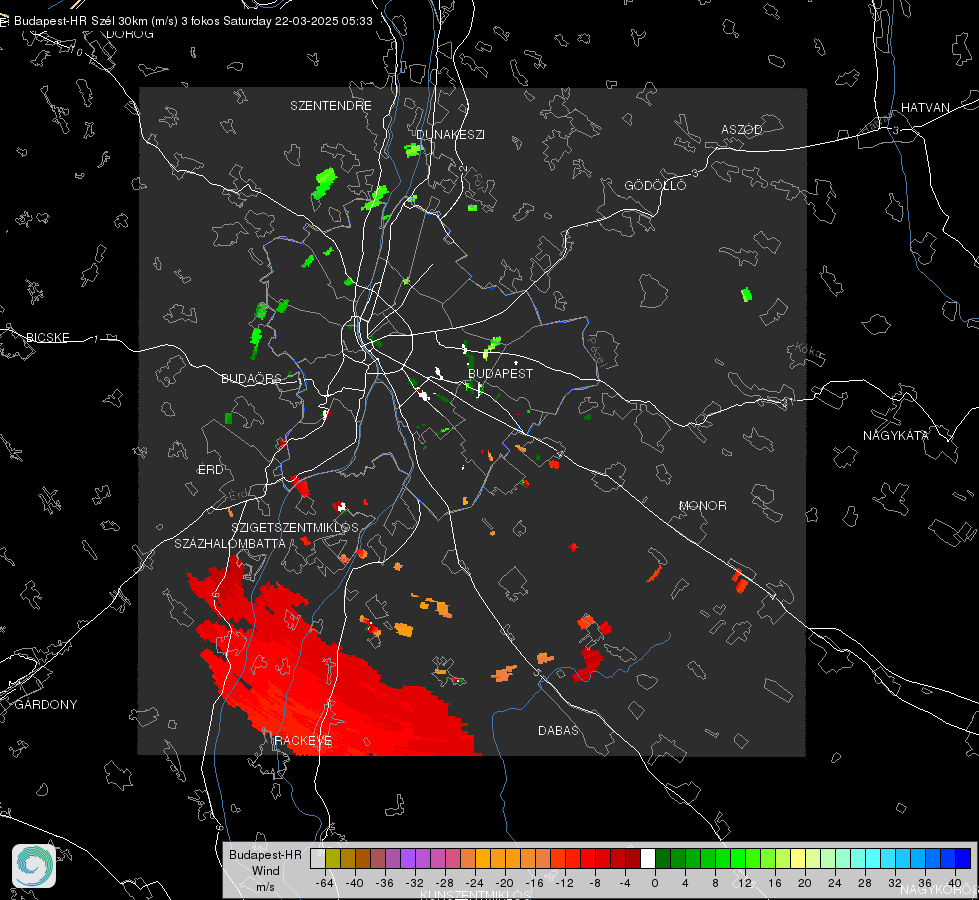Click the HATVAN label
This screenshot has height=900, width=979.
[x=925, y=108]
